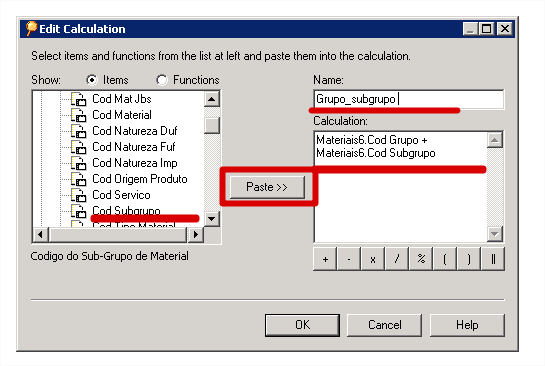
Task: Click item list vertical scrollbar thumb
Action: (212, 125)
